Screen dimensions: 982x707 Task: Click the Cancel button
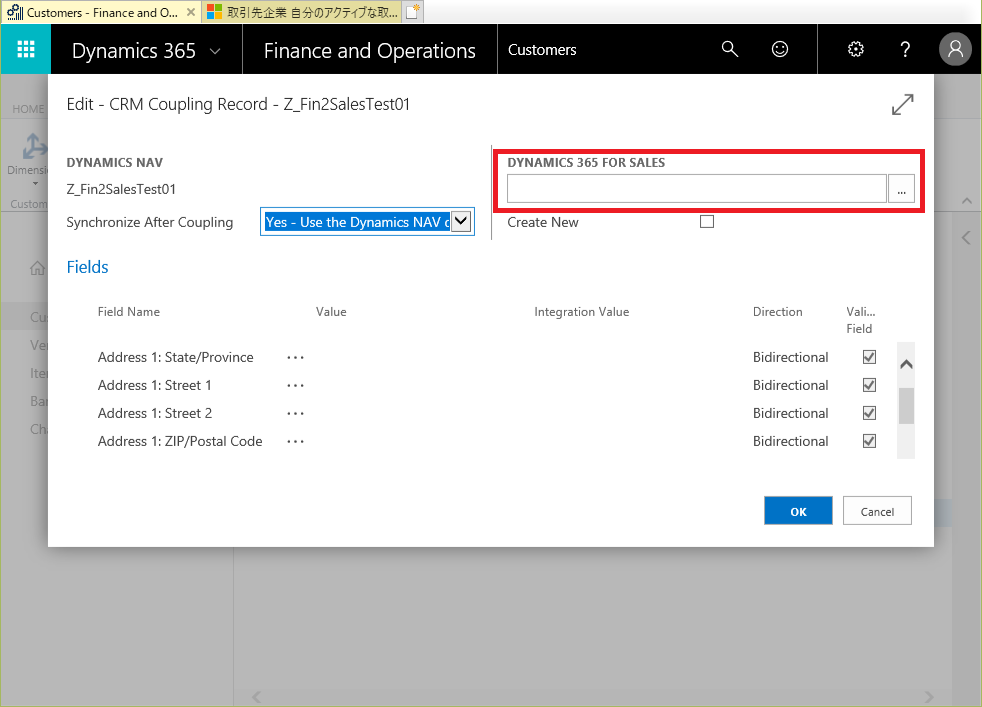click(x=877, y=511)
